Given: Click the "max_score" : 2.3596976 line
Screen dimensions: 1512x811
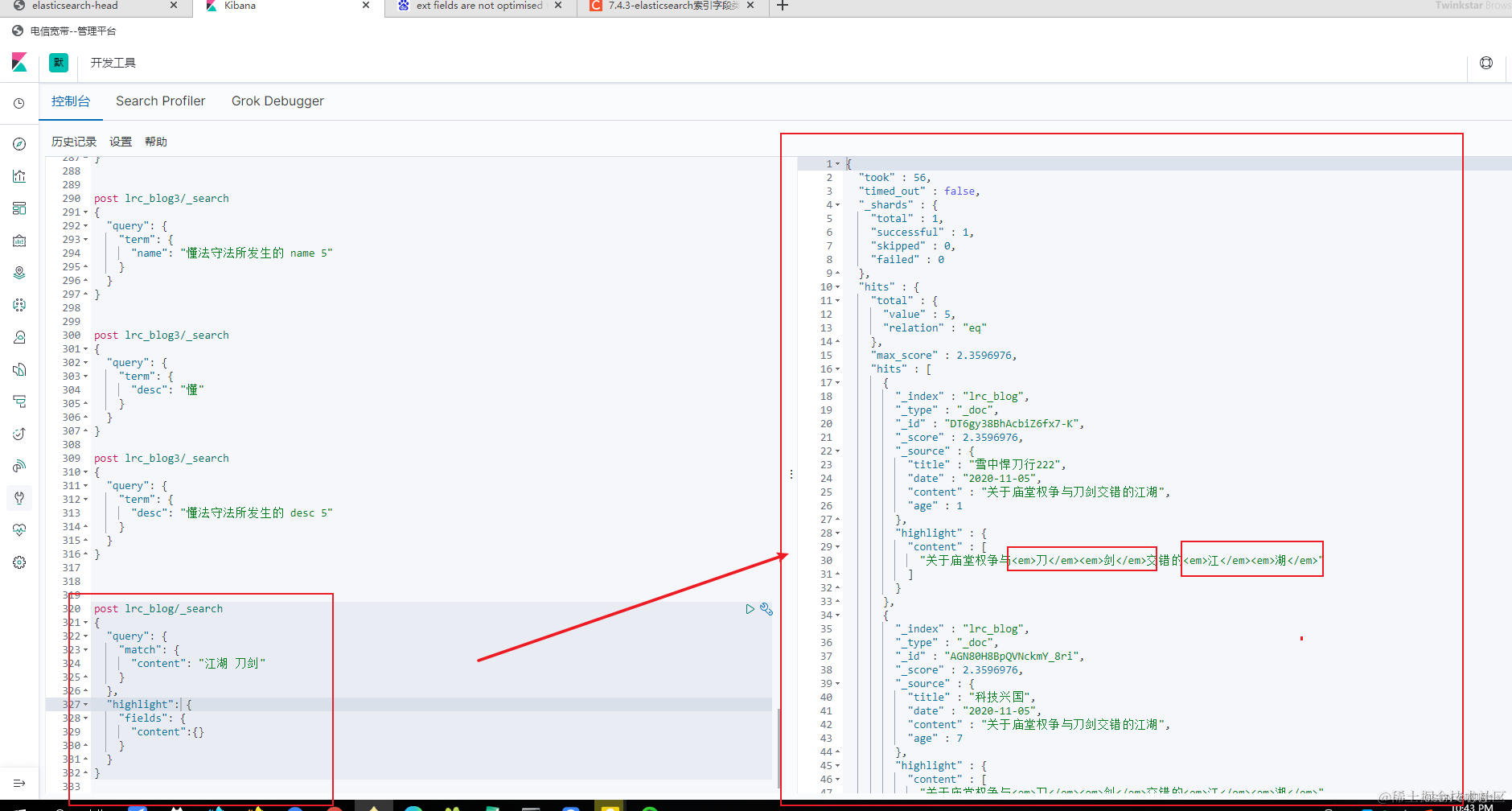Looking at the screenshot, I should pyautogui.click(x=946, y=356).
